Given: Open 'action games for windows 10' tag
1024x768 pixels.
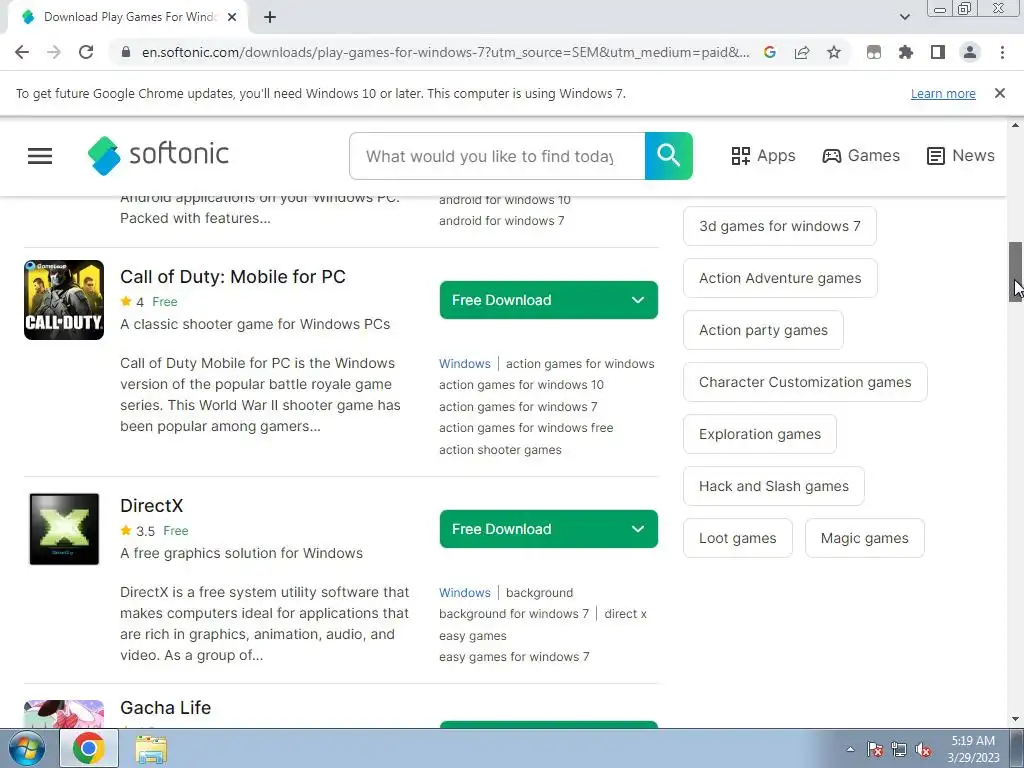Looking at the screenshot, I should [x=521, y=385].
